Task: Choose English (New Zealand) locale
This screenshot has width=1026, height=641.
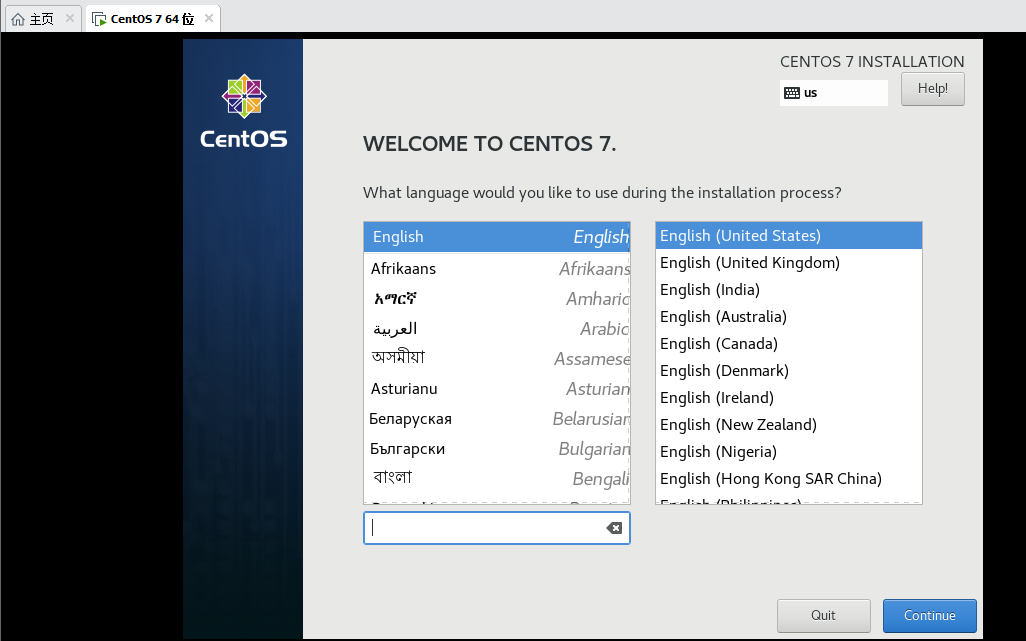Action: pos(788,424)
